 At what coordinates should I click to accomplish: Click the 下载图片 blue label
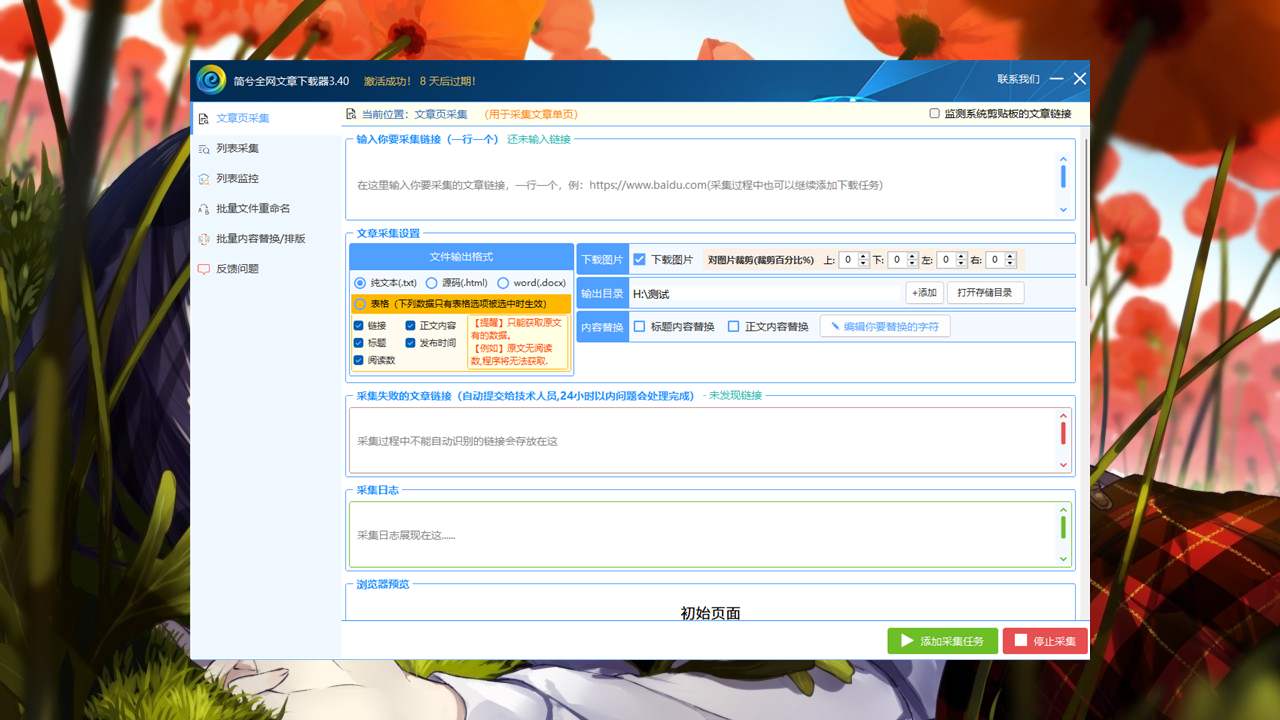[602, 259]
